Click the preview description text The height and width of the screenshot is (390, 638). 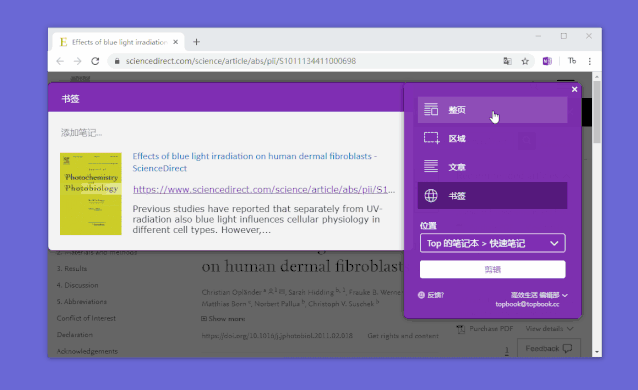coord(257,219)
